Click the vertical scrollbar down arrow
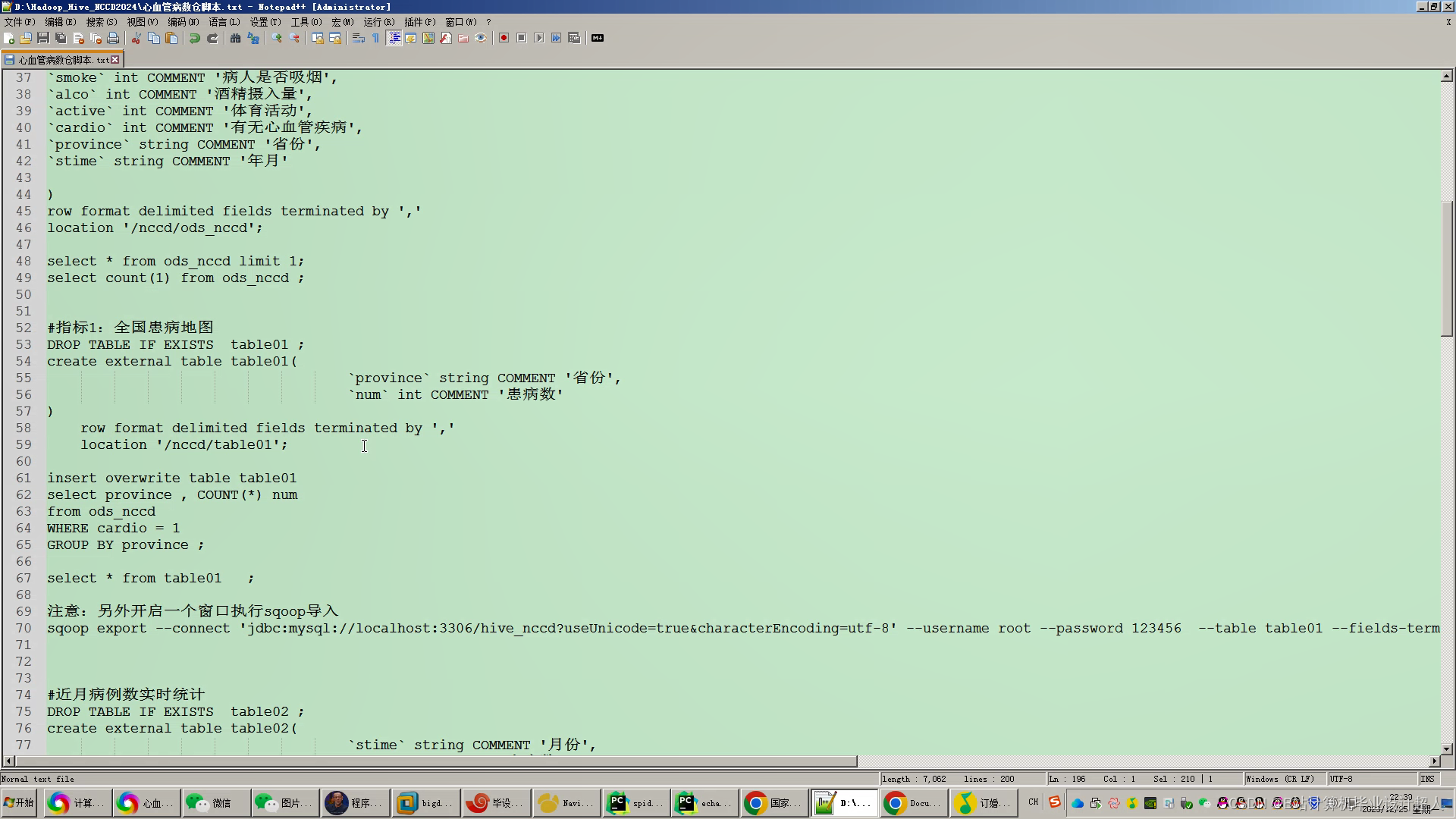Image resolution: width=1456 pixels, height=819 pixels. coord(1446,748)
